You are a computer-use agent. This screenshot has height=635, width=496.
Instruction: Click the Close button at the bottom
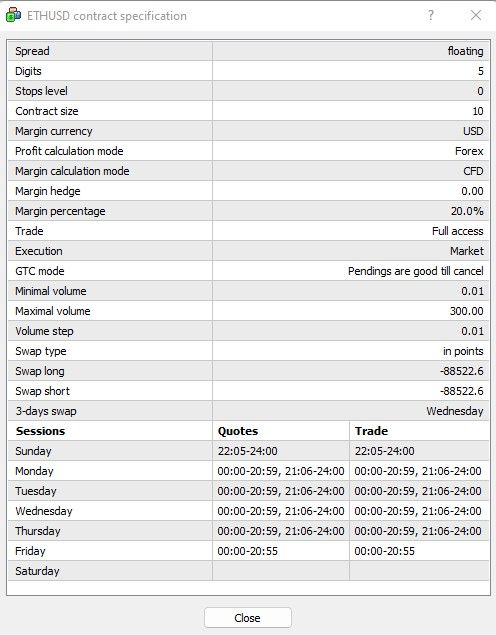point(247,618)
